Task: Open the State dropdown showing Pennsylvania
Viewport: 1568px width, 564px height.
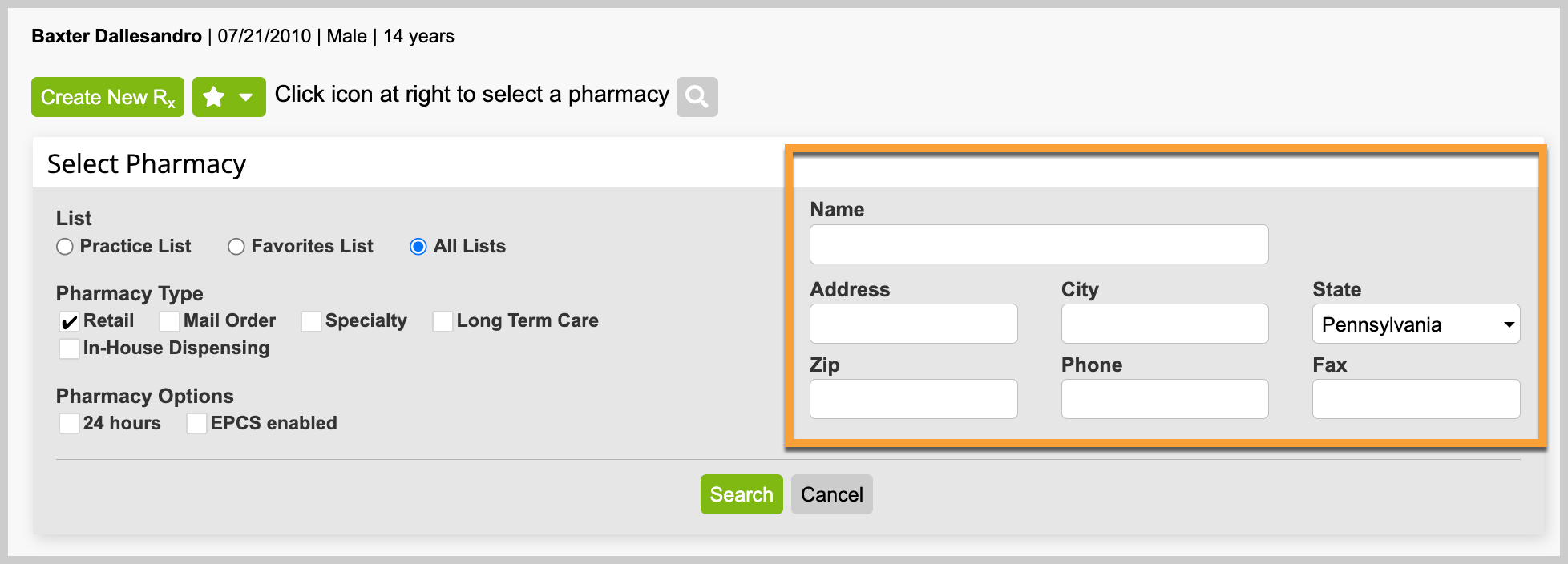Action: coord(1416,324)
